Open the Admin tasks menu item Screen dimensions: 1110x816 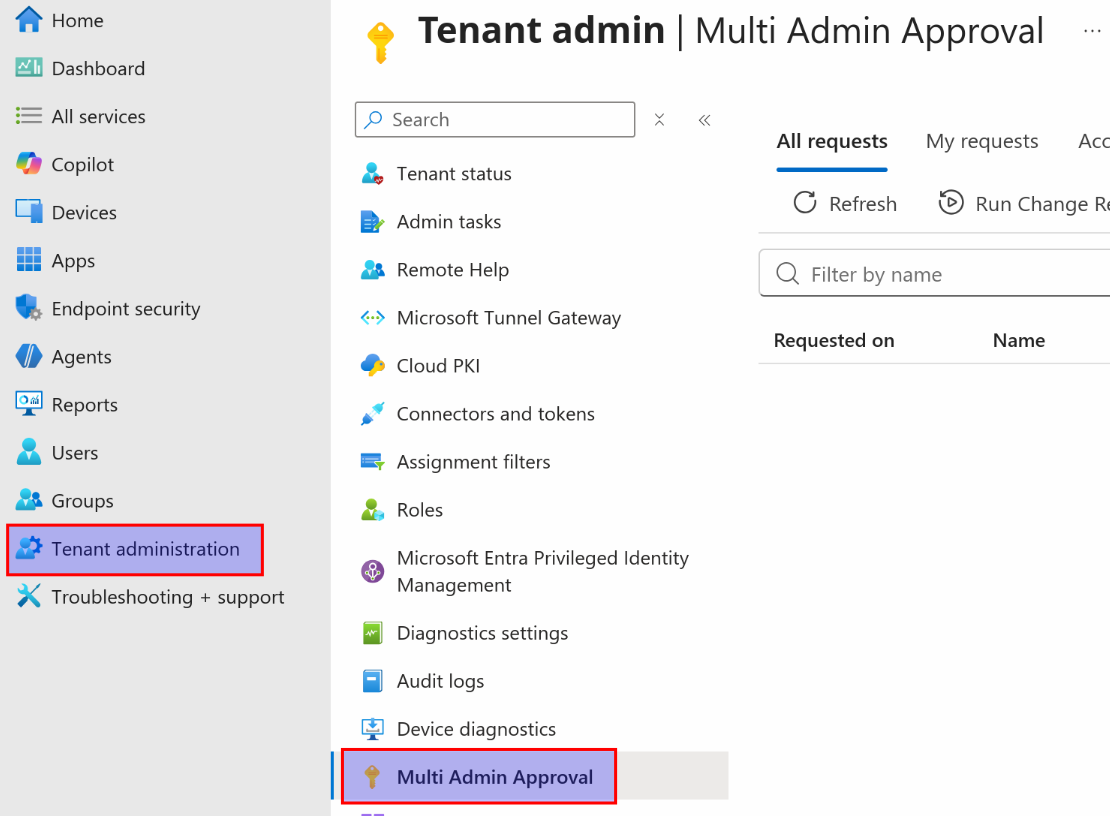449,222
